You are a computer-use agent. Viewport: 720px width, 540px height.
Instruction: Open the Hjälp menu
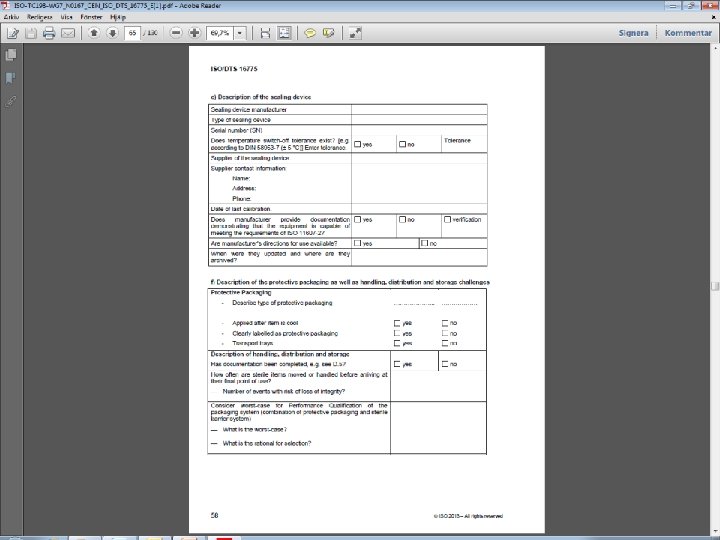click(x=118, y=17)
